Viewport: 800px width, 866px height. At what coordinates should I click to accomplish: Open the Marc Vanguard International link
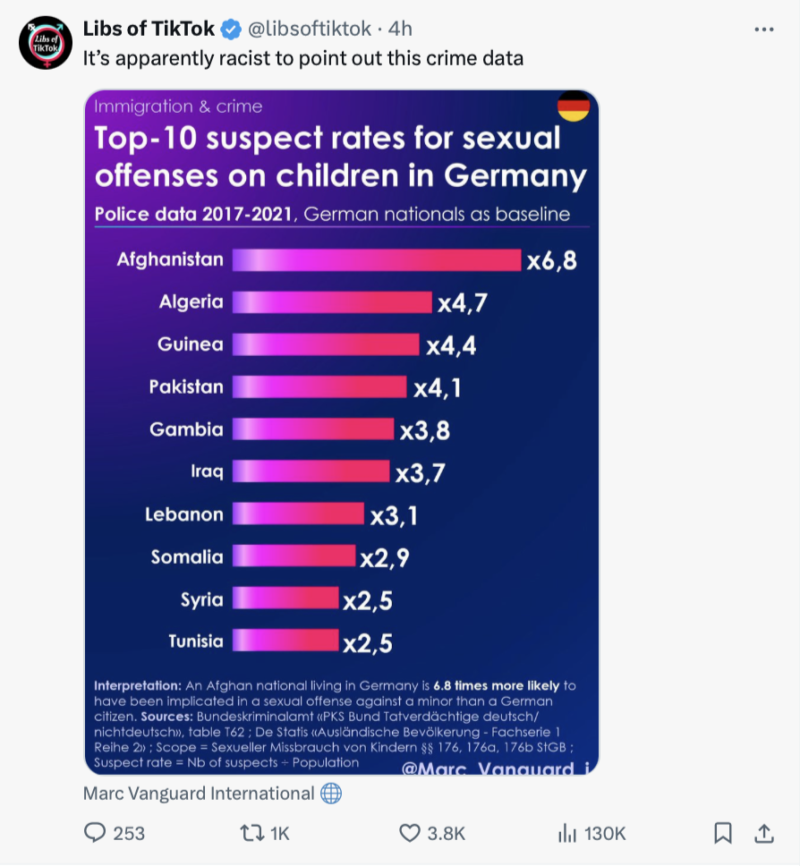(x=199, y=794)
